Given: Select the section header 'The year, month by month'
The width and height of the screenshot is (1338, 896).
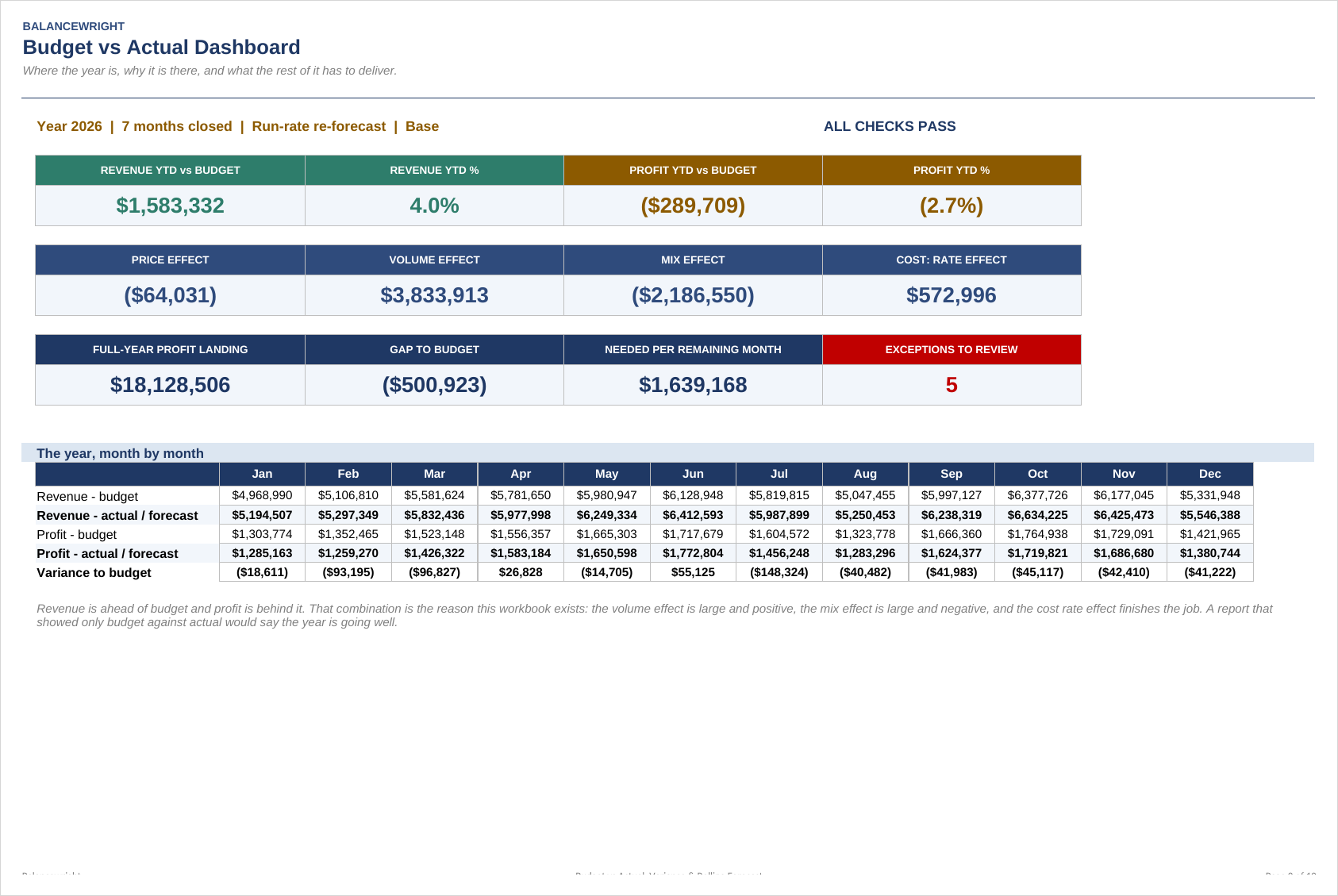Looking at the screenshot, I should tap(120, 453).
